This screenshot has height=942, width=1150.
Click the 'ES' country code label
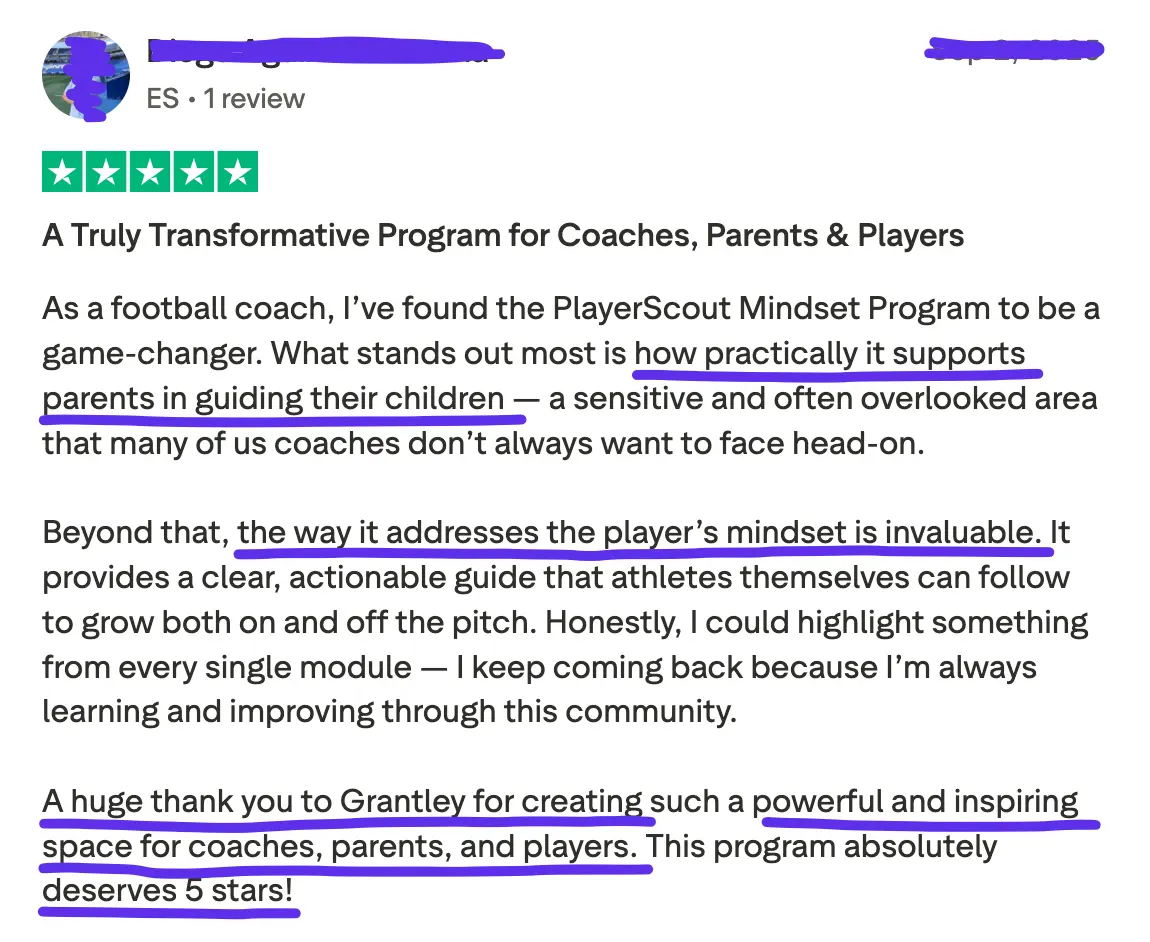point(162,98)
